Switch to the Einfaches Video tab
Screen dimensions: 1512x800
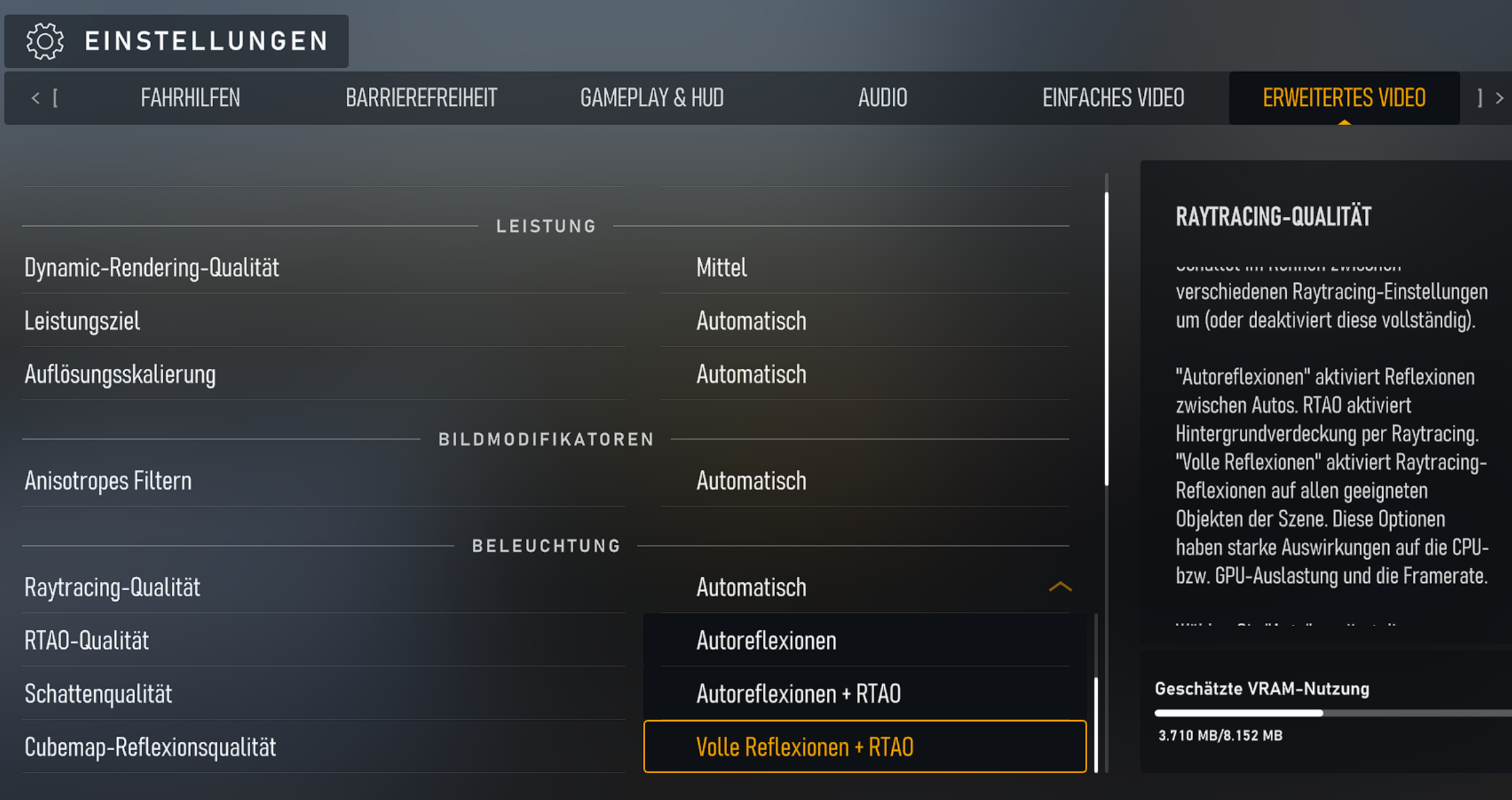click(1113, 99)
